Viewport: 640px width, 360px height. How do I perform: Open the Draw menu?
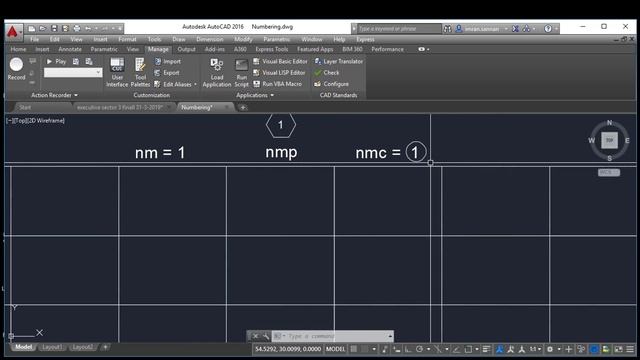(x=179, y=39)
